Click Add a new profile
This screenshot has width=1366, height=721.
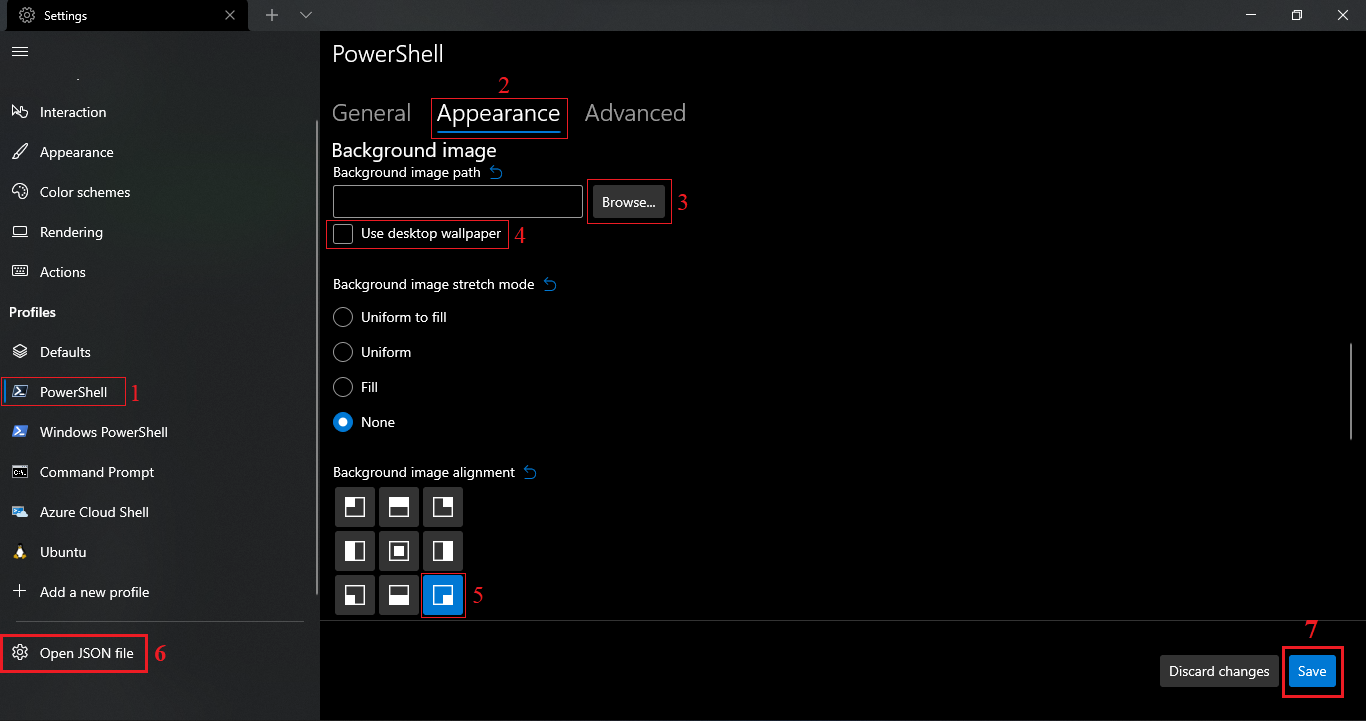(x=158, y=592)
